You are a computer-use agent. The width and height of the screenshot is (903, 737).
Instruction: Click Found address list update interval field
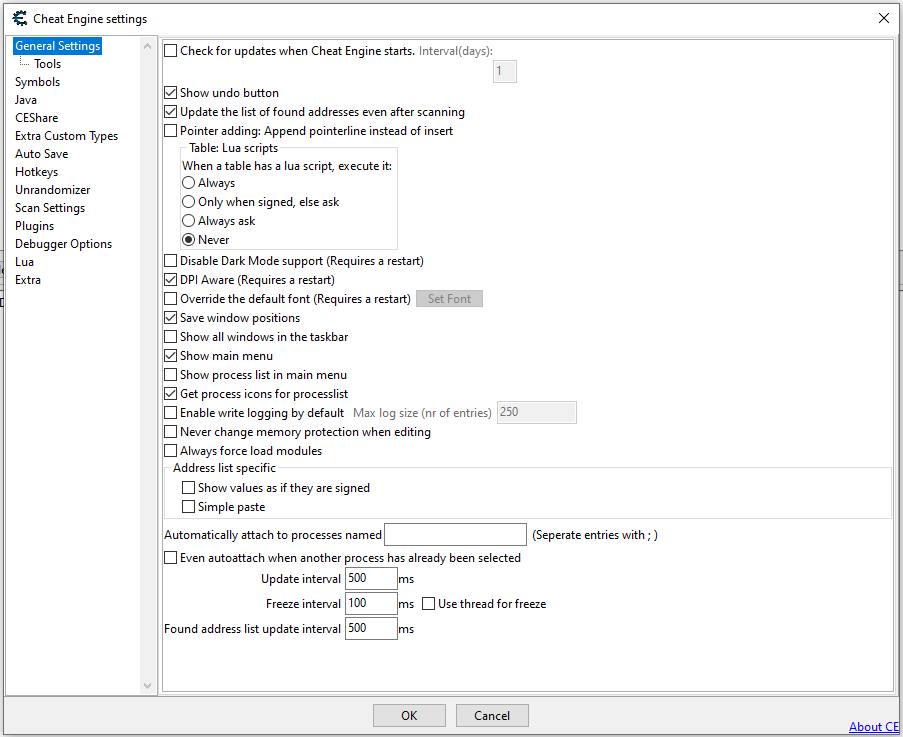click(371, 628)
